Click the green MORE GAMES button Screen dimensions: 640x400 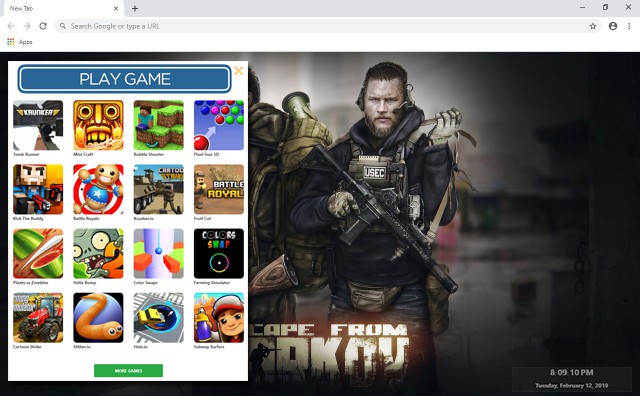click(x=128, y=371)
